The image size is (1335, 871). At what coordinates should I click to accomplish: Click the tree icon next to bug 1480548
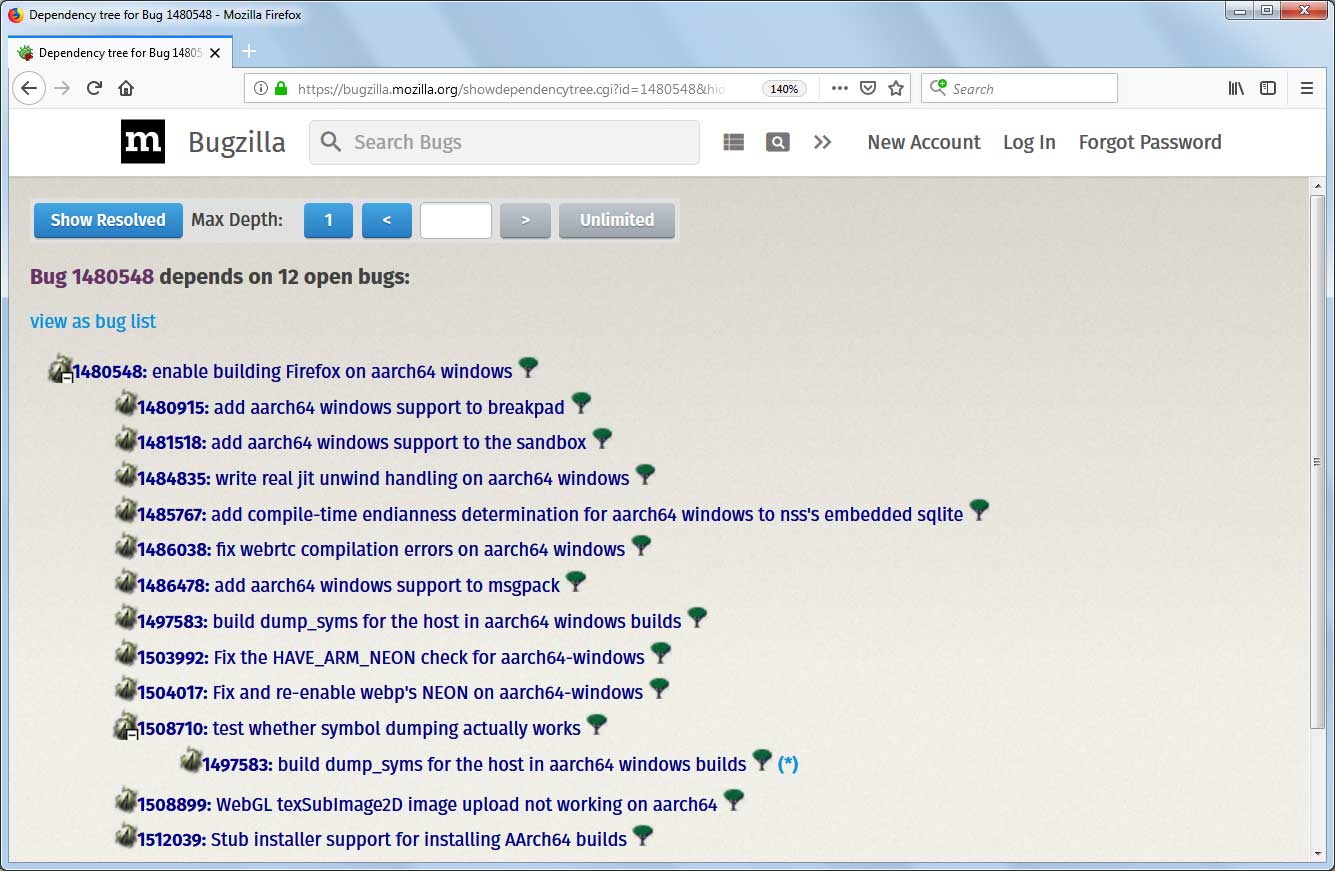pos(529,368)
